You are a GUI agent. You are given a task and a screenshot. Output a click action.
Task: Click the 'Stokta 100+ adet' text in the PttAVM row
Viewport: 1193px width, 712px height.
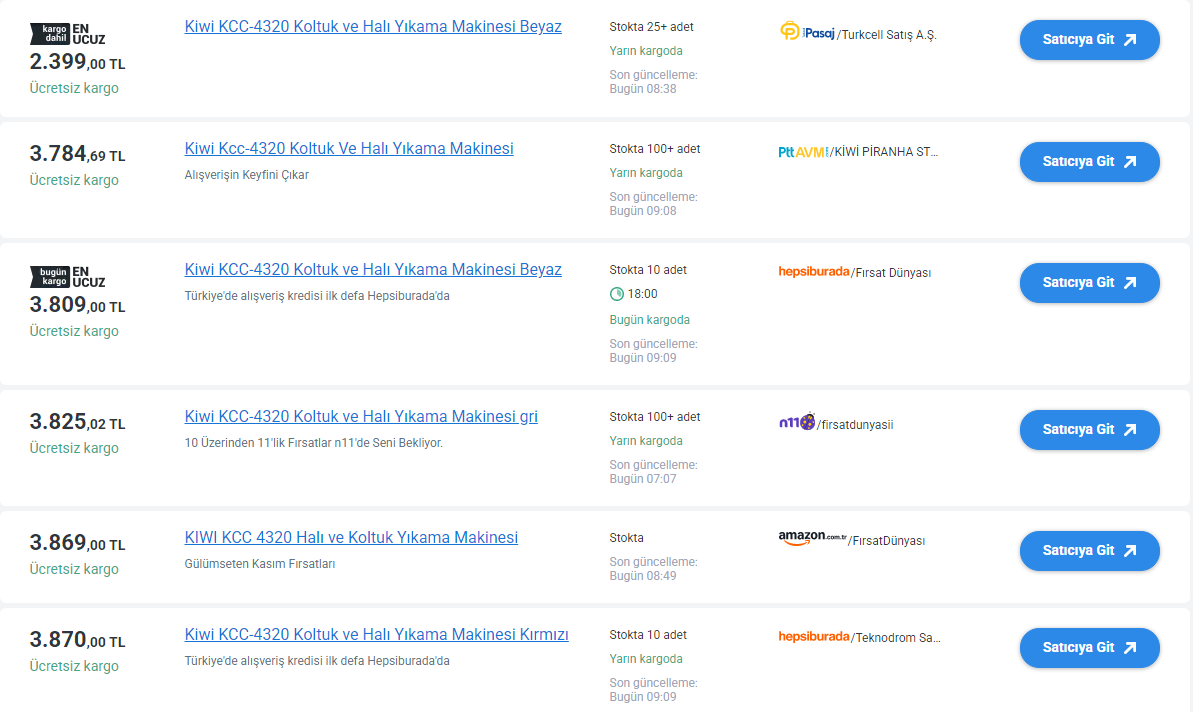(x=654, y=149)
